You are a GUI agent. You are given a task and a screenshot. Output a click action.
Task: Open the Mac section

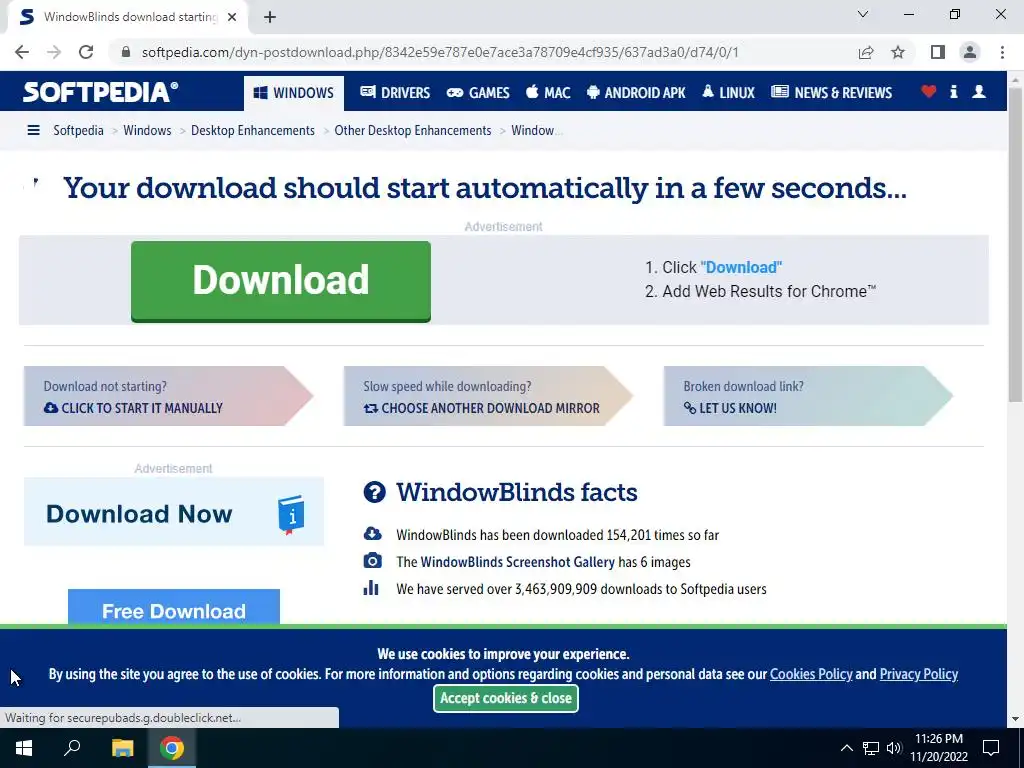coord(548,93)
